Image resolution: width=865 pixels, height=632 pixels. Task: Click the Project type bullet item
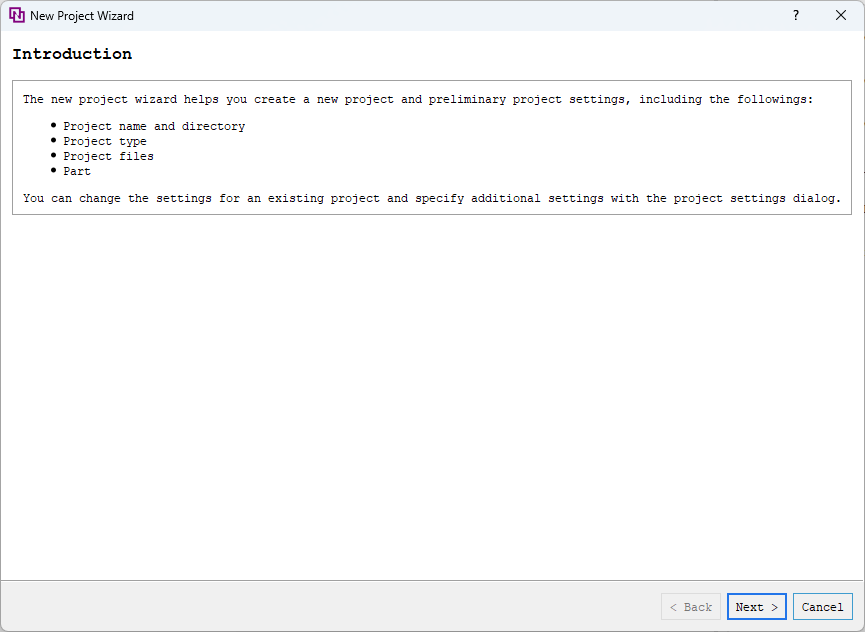click(105, 141)
